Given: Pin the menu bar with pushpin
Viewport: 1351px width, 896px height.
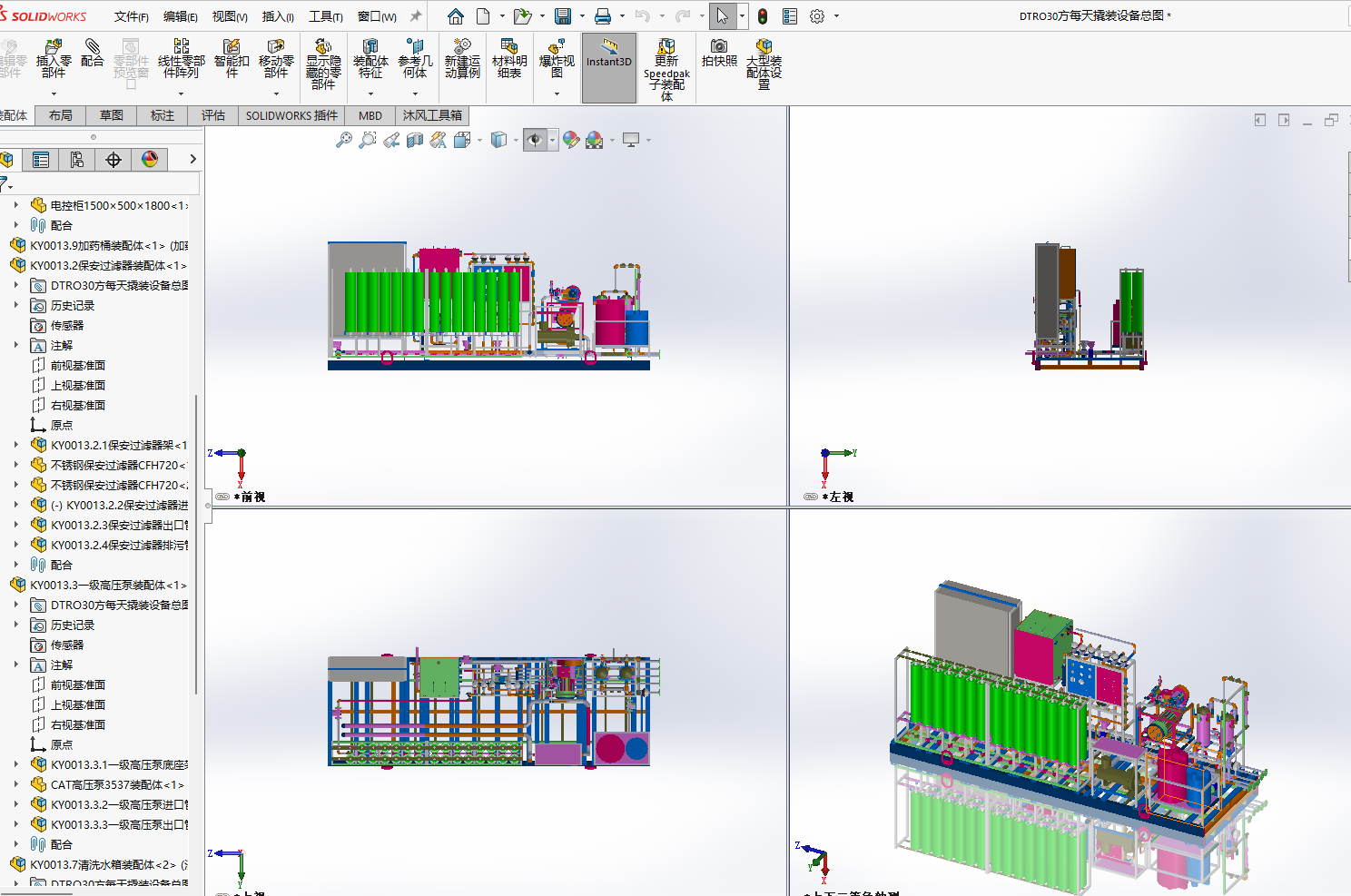Looking at the screenshot, I should [416, 16].
